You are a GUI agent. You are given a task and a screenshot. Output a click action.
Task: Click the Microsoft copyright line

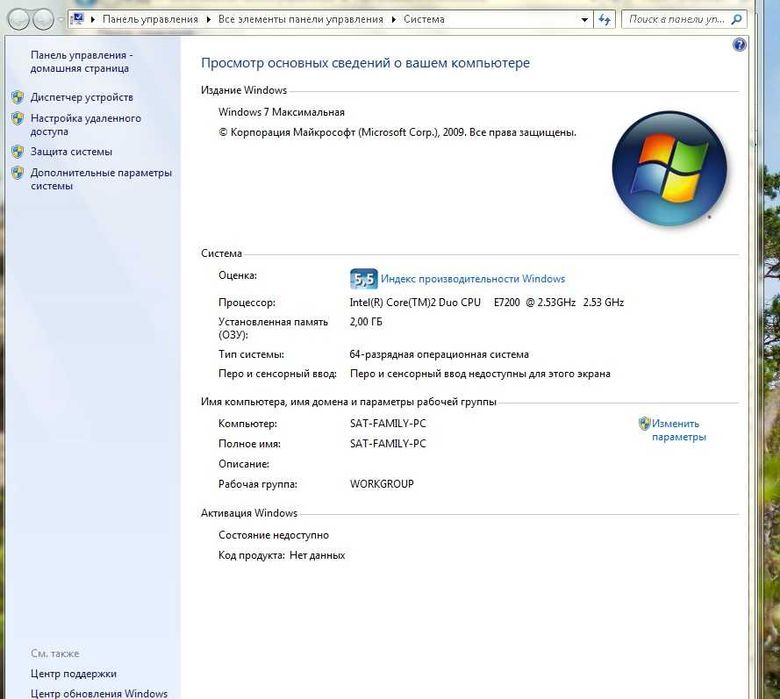coord(397,133)
